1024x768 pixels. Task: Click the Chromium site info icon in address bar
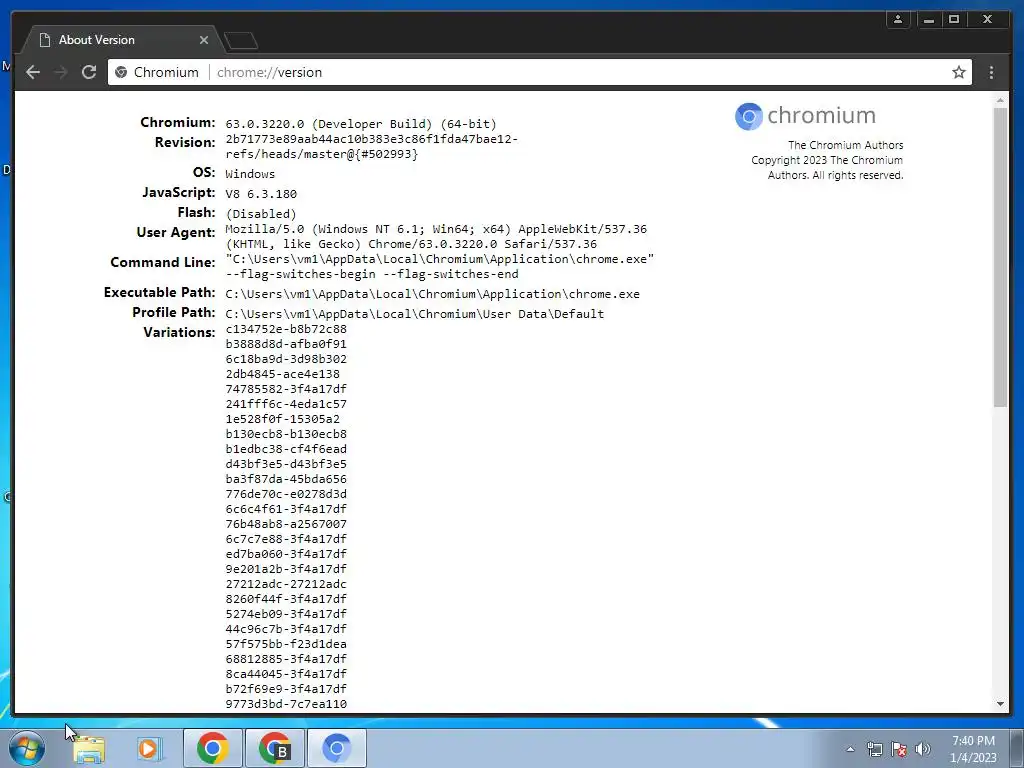coord(121,72)
